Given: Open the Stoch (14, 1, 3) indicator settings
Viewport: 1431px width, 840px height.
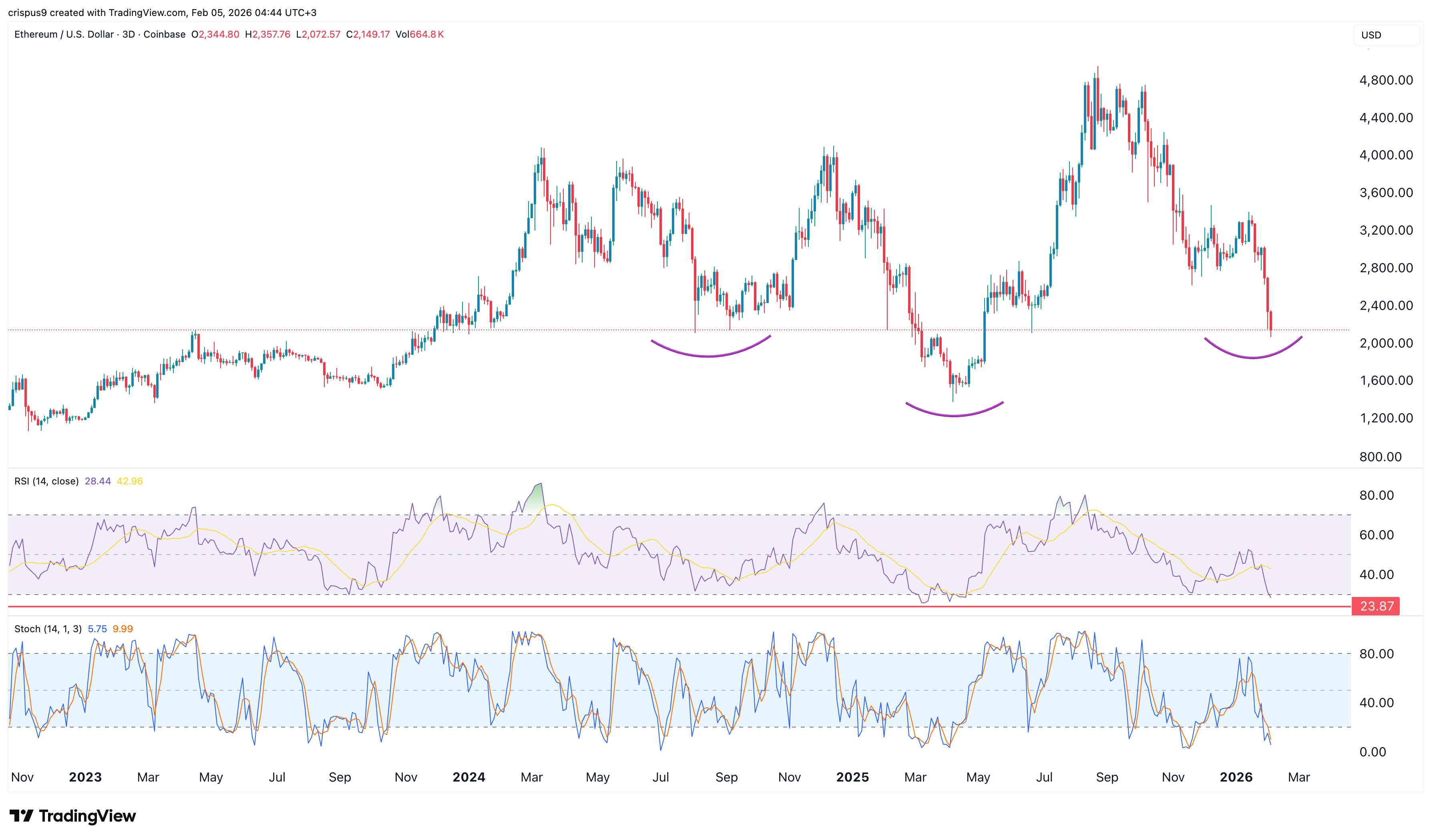Looking at the screenshot, I should point(48,628).
